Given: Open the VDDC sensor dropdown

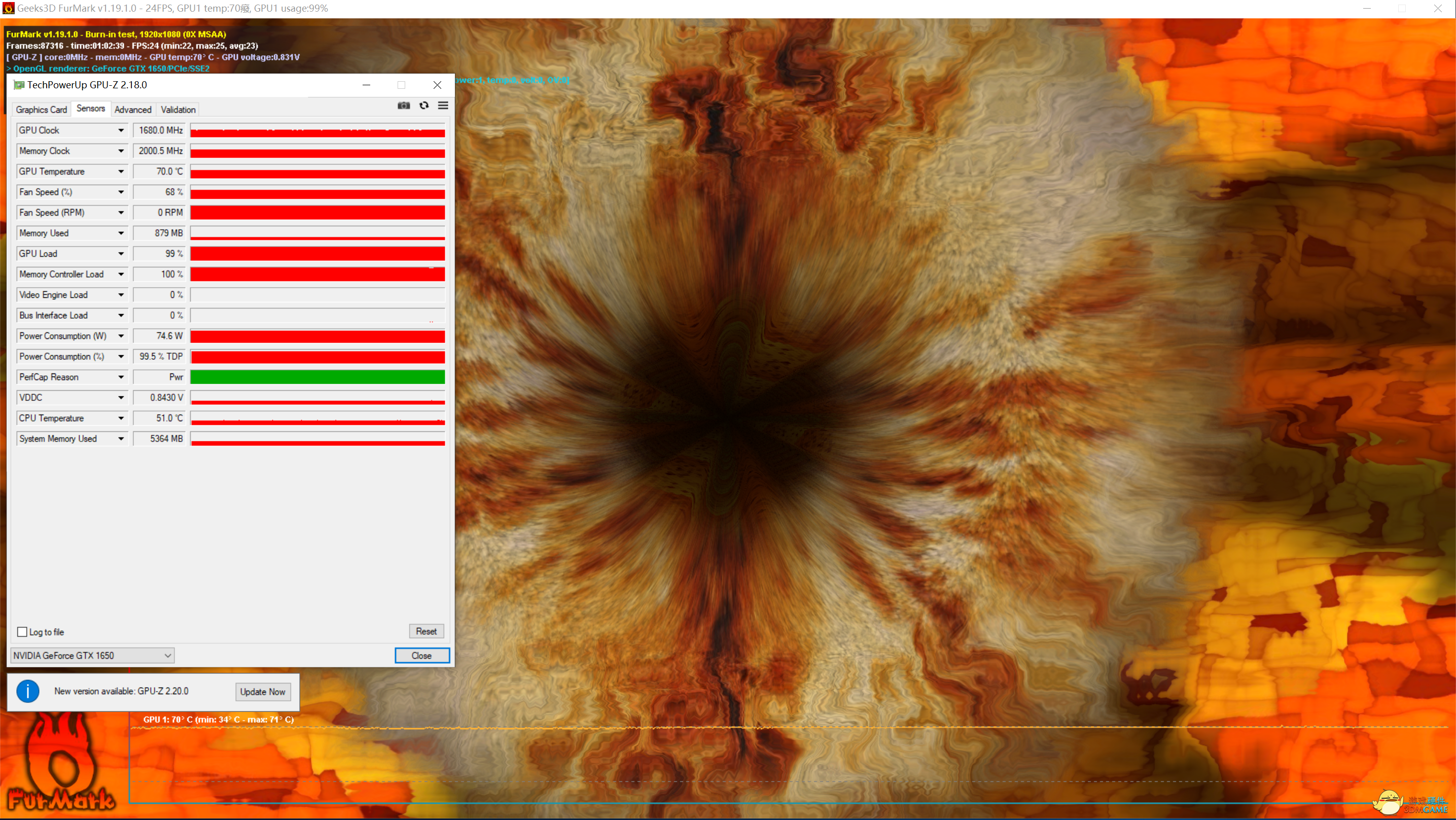Looking at the screenshot, I should point(121,397).
